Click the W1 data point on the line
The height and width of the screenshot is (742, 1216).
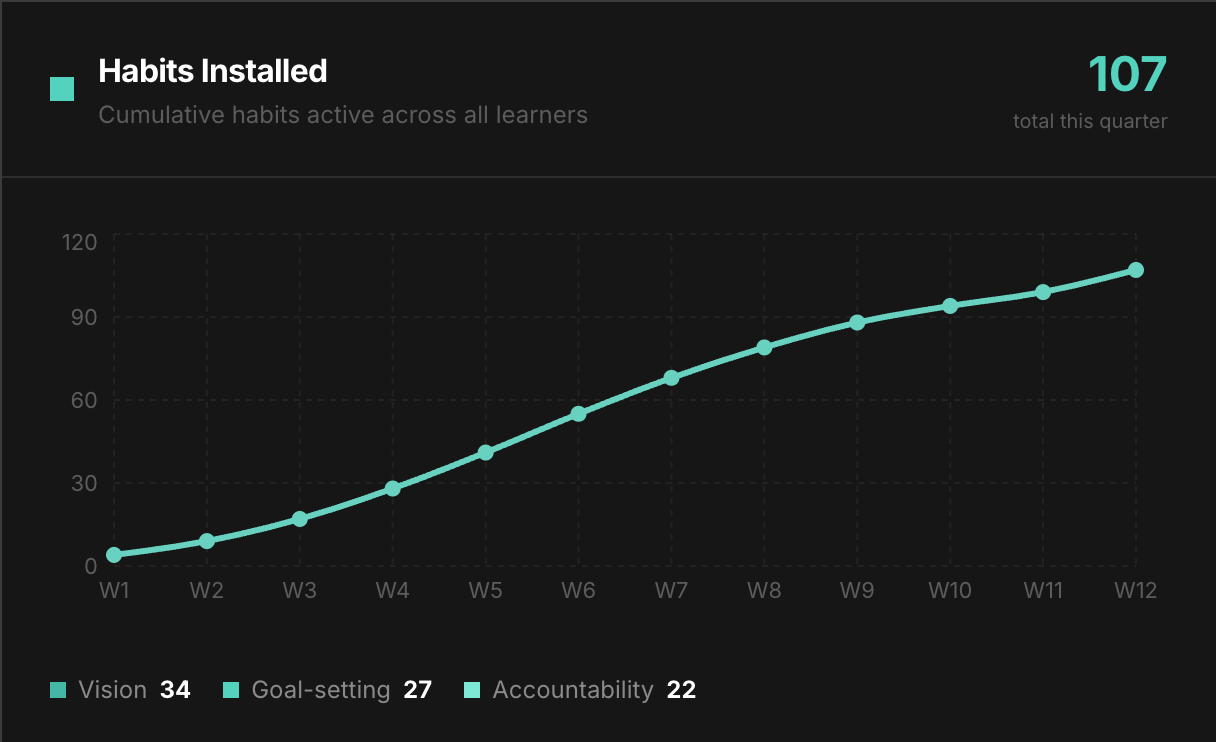114,555
